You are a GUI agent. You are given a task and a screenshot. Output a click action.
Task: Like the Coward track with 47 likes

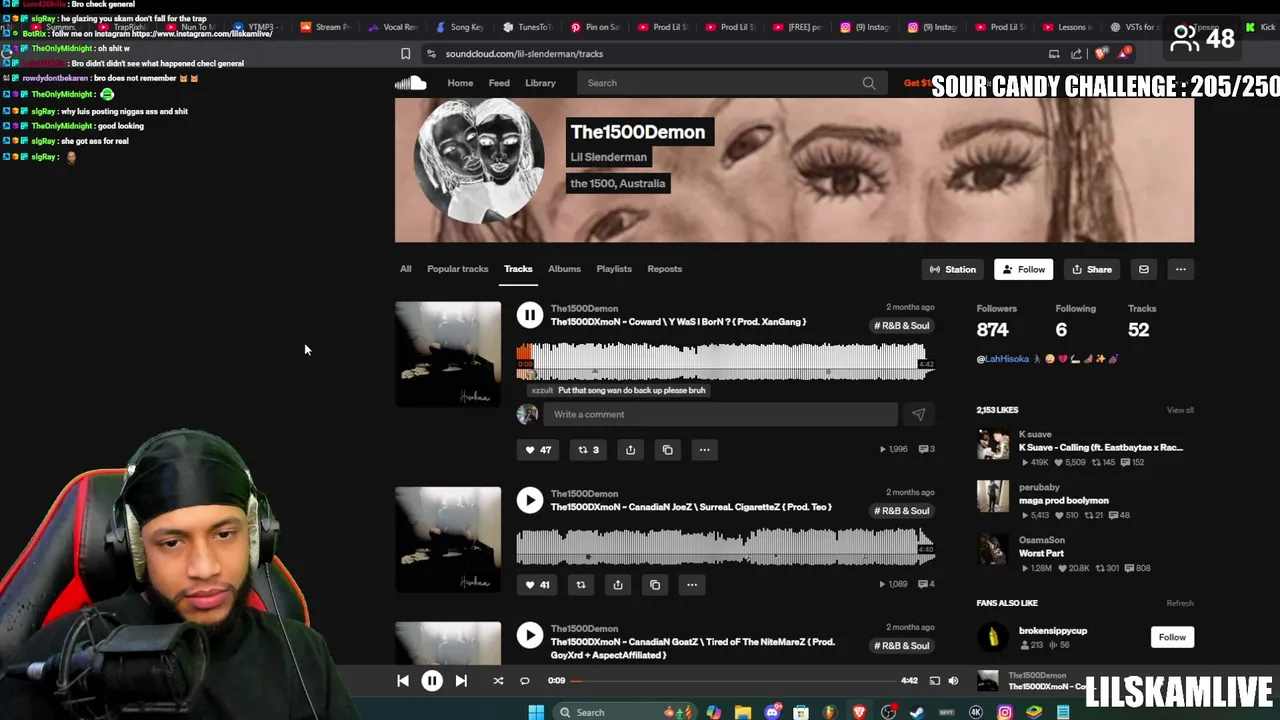click(x=538, y=450)
